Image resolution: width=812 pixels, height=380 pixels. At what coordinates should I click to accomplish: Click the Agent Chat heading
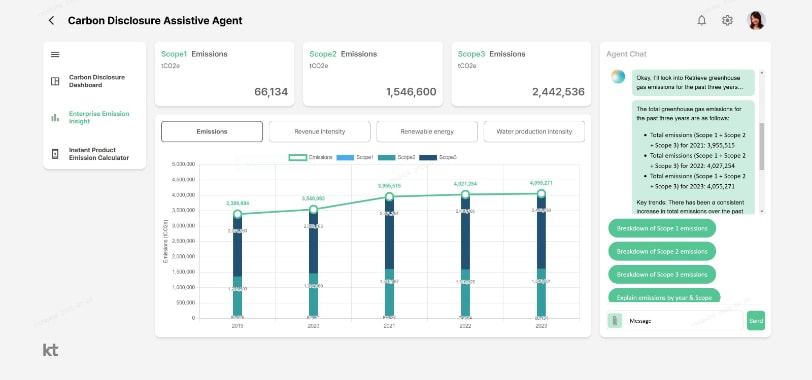[x=626, y=54]
